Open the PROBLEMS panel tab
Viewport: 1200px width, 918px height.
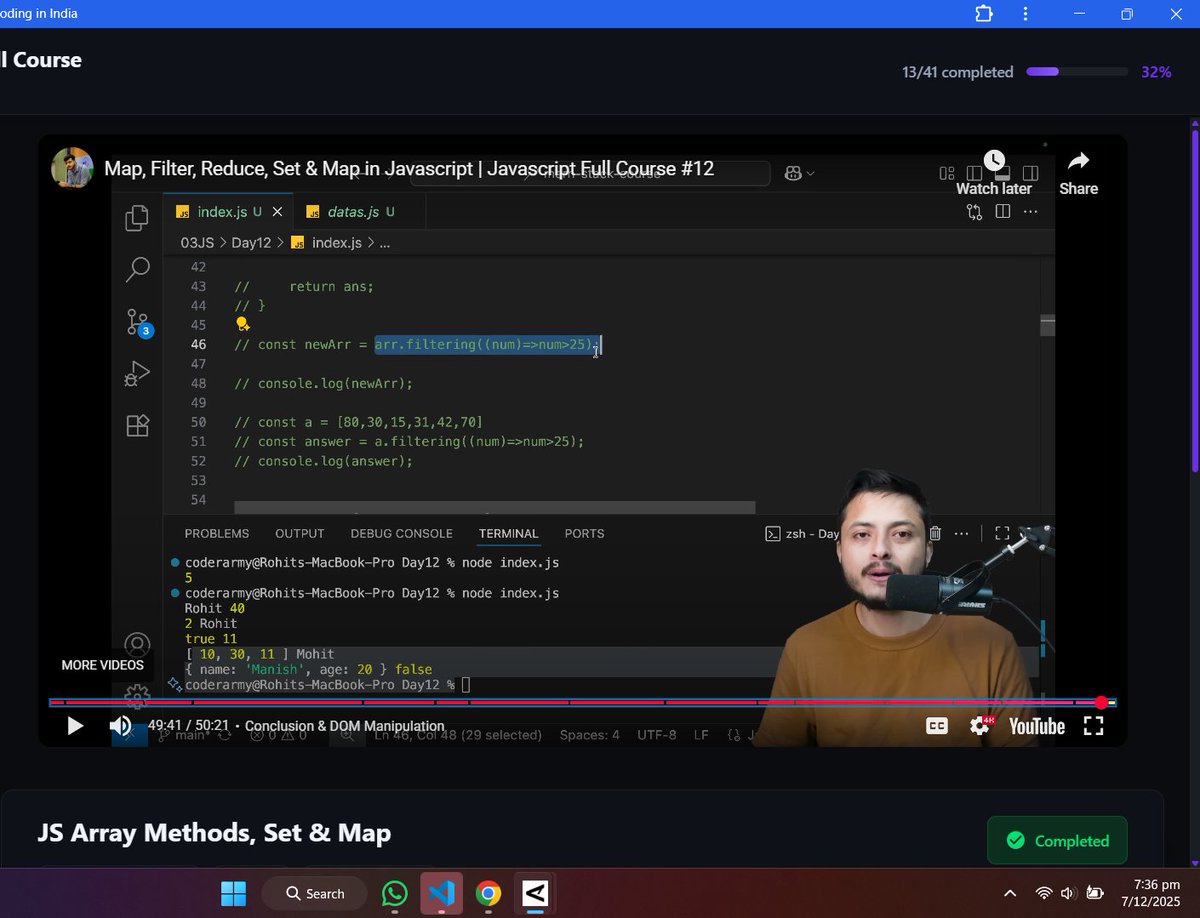(x=217, y=533)
